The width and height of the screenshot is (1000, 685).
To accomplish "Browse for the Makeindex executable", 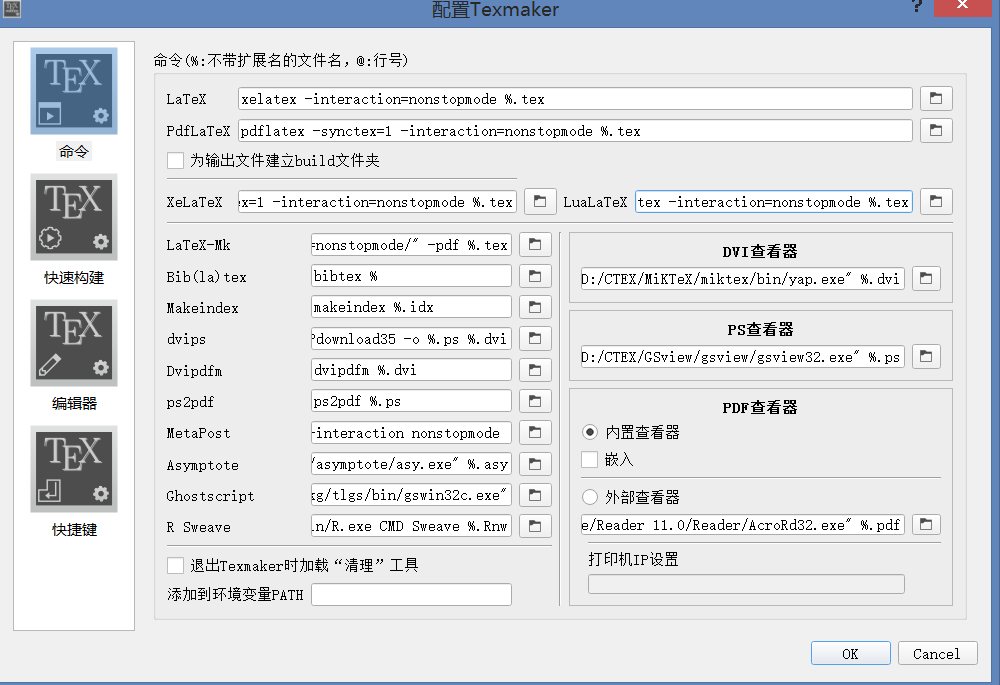I will (x=535, y=307).
